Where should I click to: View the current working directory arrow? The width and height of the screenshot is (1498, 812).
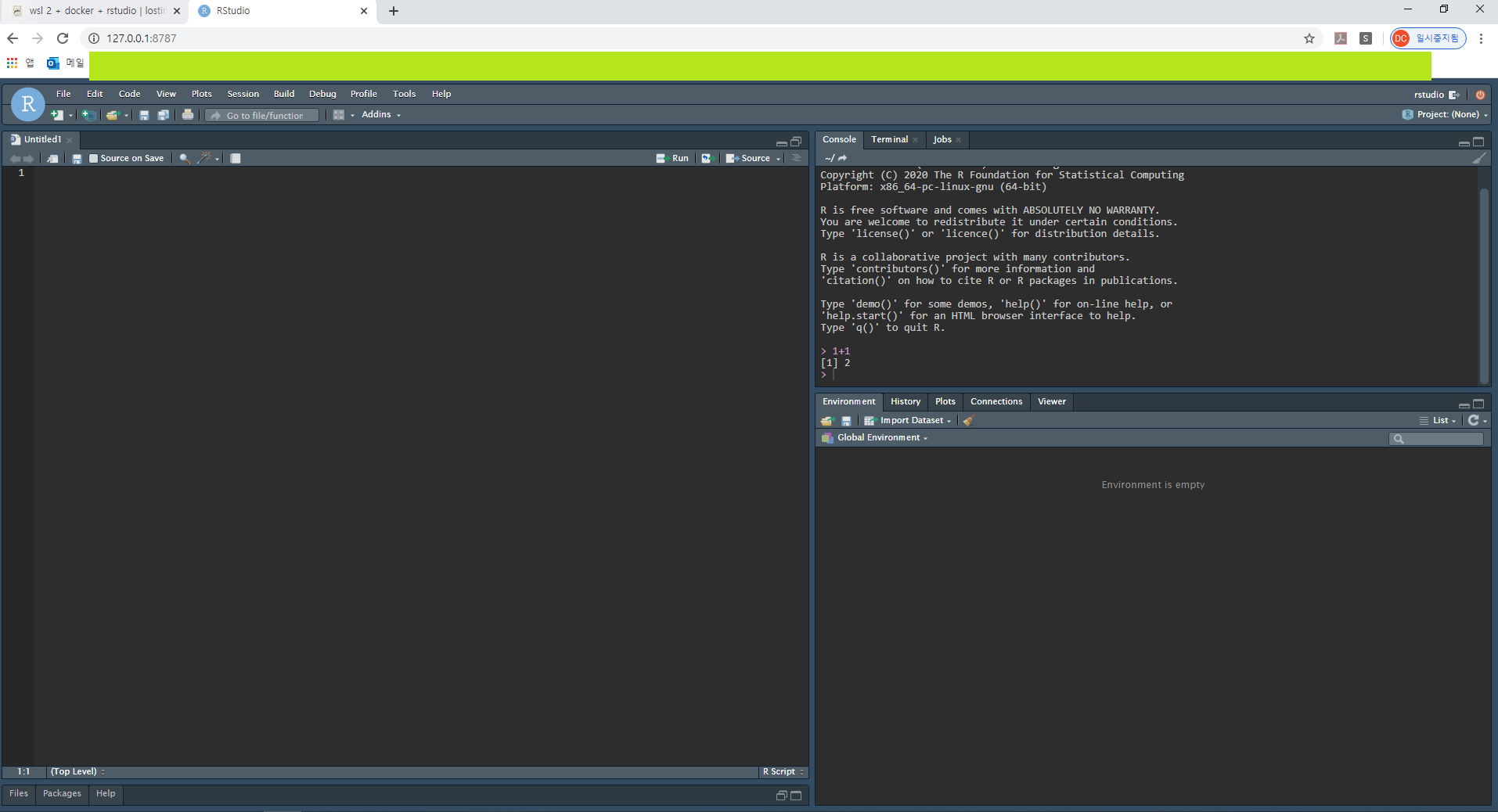tap(843, 158)
